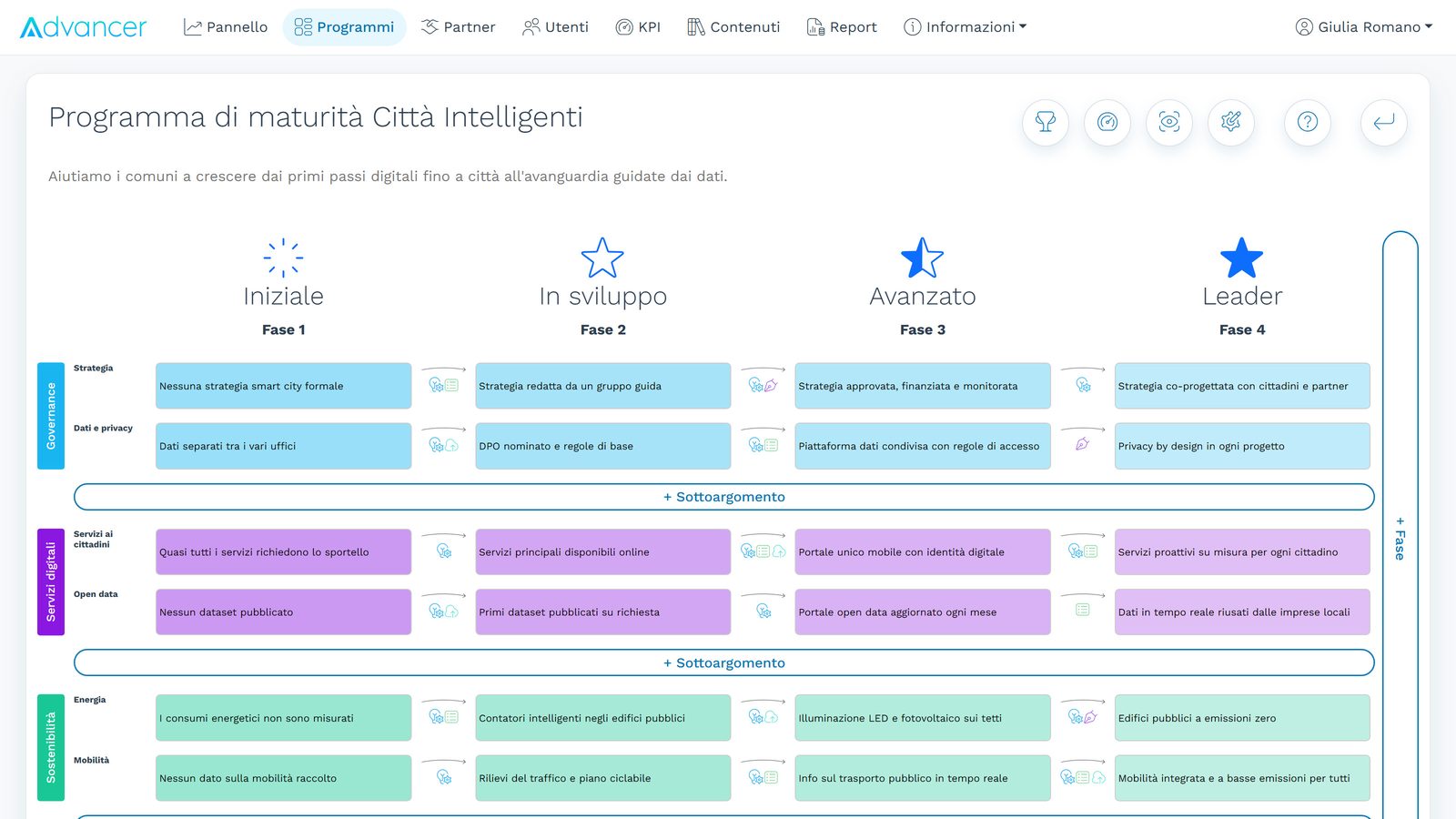Viewport: 1456px width, 819px height.
Task: Click the vertical '+ Fase' button
Action: coord(1400,537)
